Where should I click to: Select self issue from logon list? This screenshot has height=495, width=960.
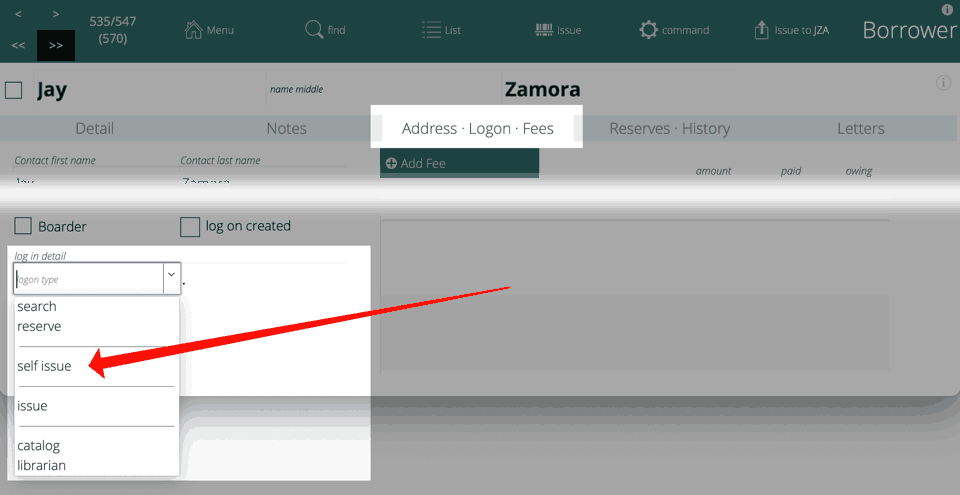tap(44, 366)
